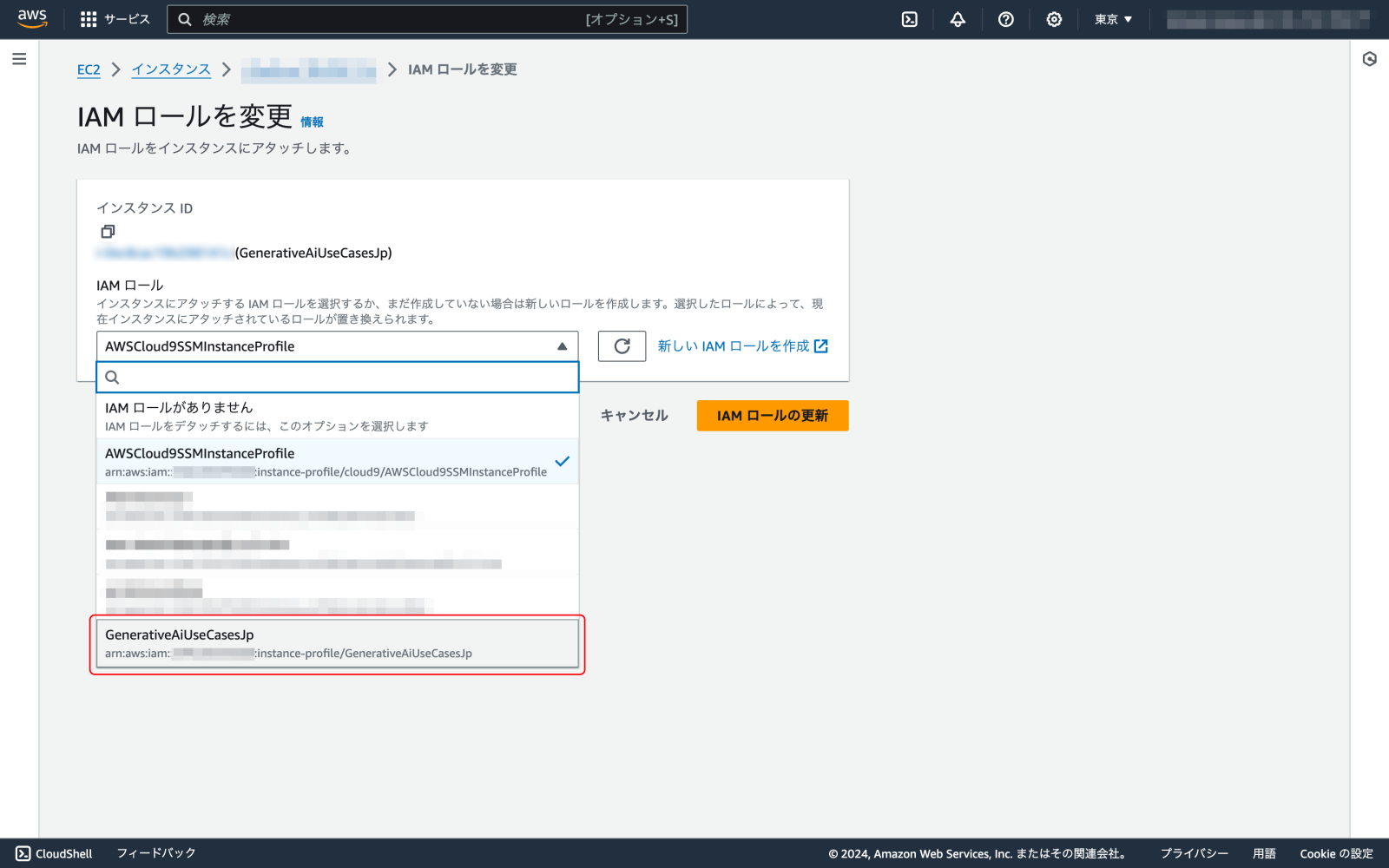Click the IAM ロールの更新 button

(x=772, y=415)
